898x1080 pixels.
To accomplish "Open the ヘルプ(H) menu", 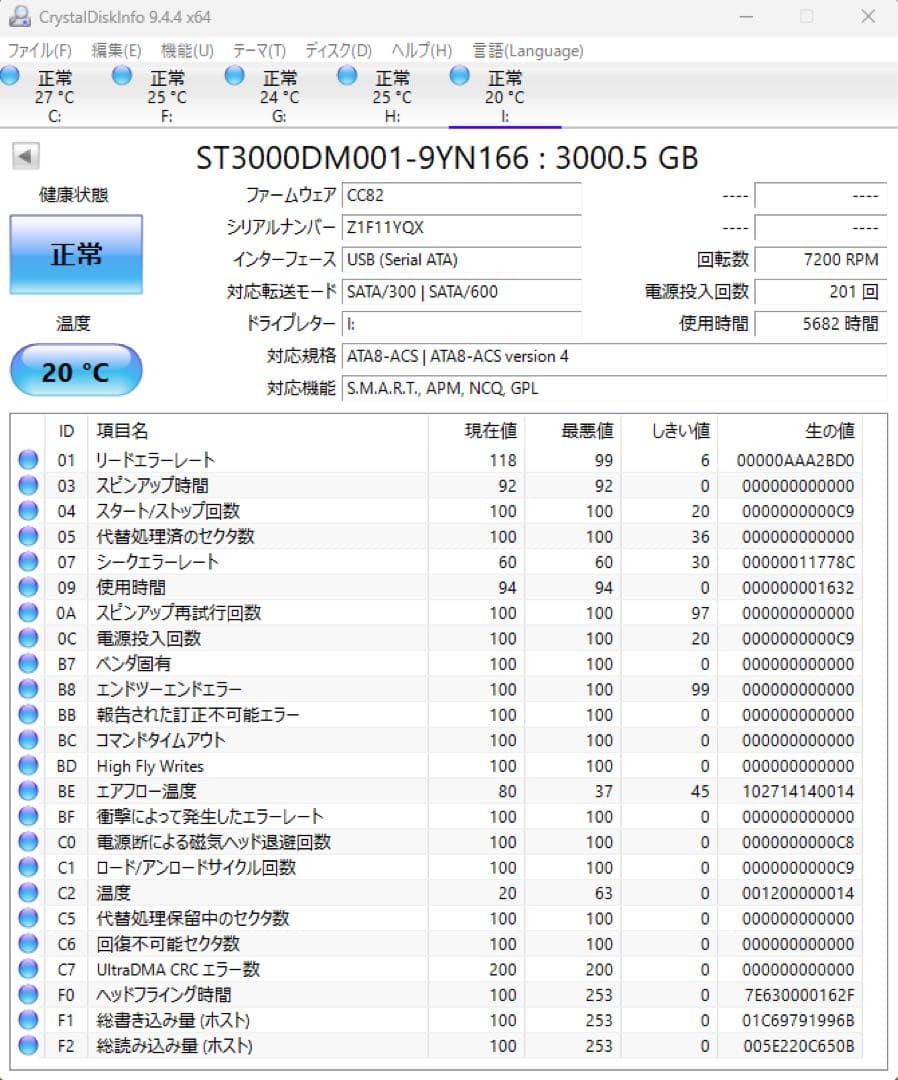I will 421,50.
